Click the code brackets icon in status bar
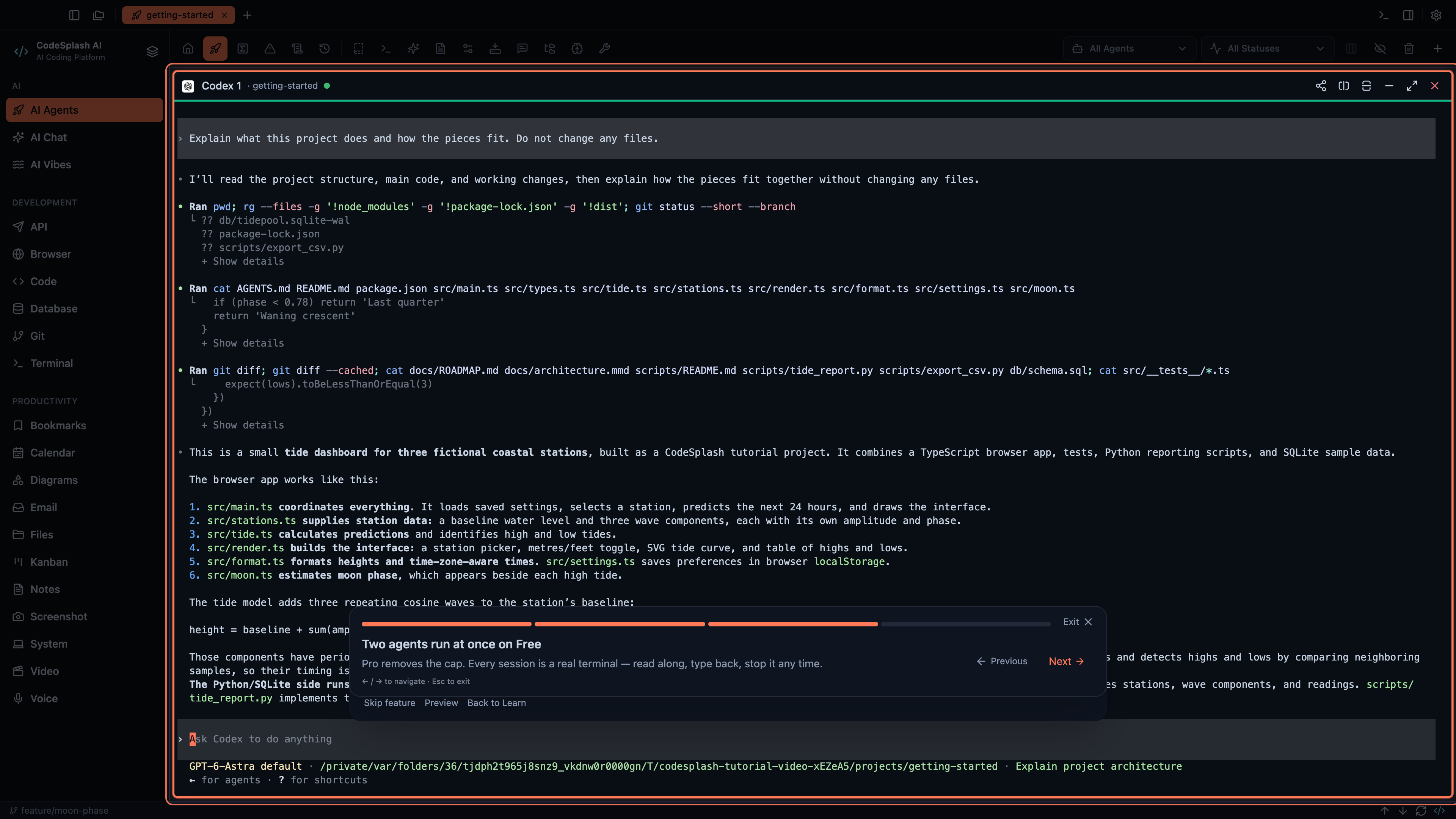The height and width of the screenshot is (819, 1456). click(1439, 811)
